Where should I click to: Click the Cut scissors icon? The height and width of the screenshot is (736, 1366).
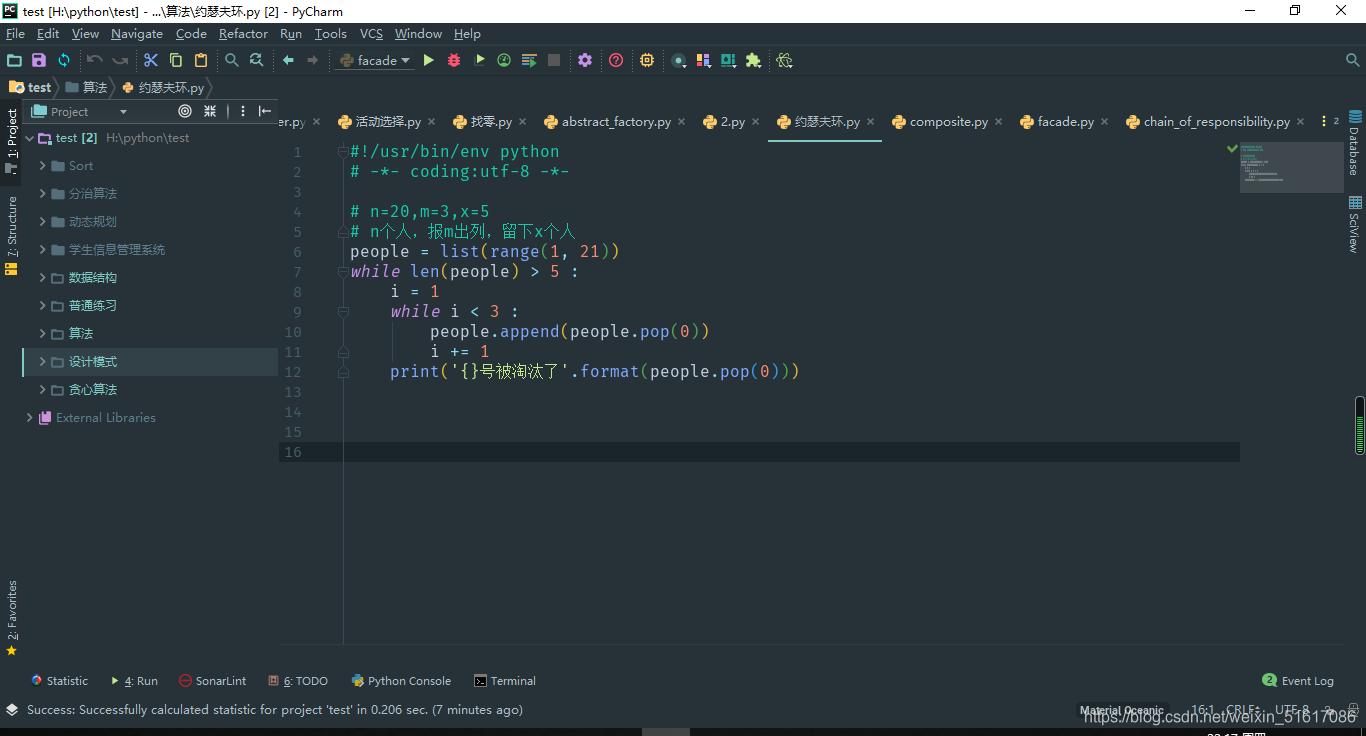(151, 60)
